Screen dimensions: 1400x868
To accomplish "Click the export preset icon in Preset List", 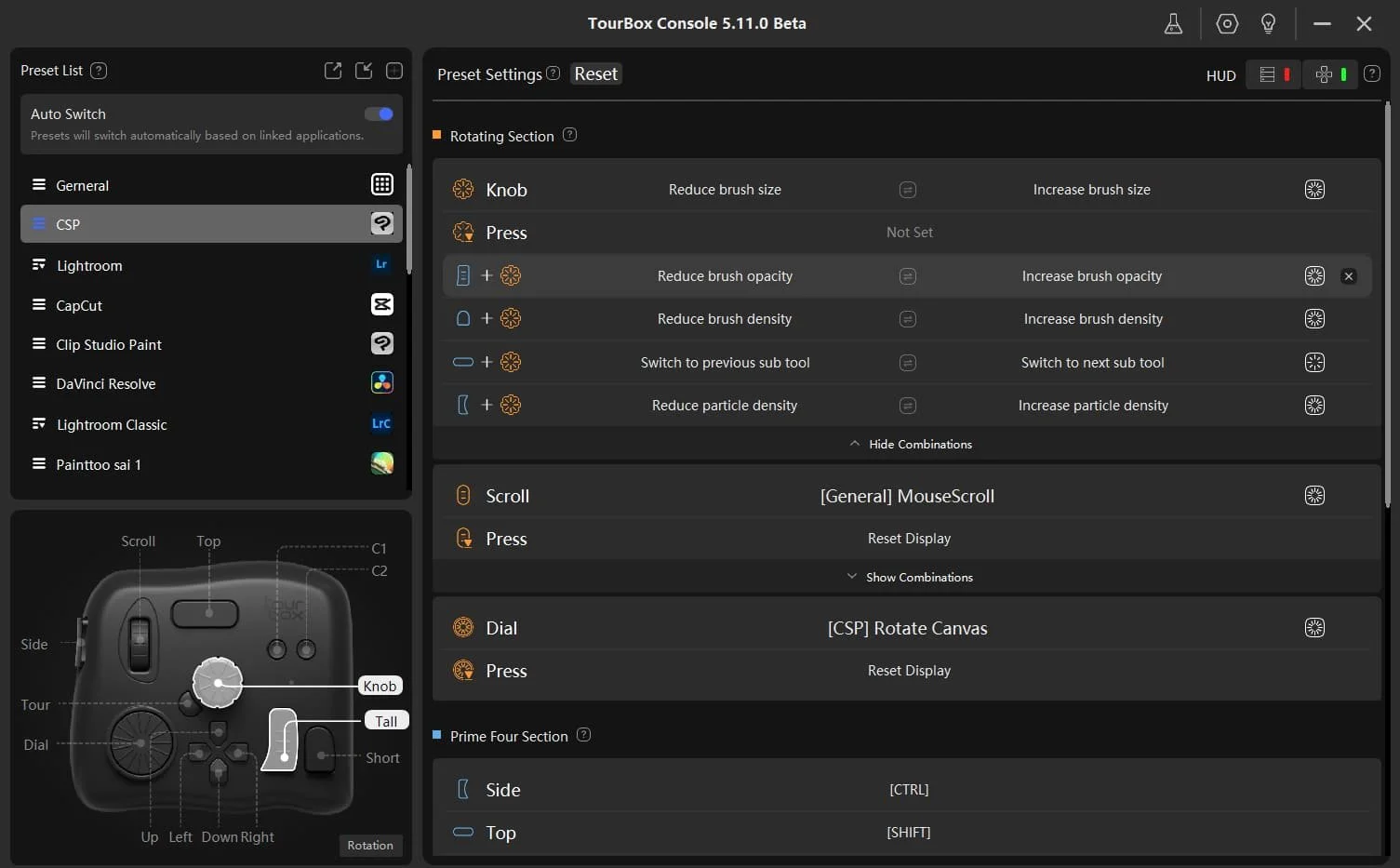I will click(x=333, y=71).
